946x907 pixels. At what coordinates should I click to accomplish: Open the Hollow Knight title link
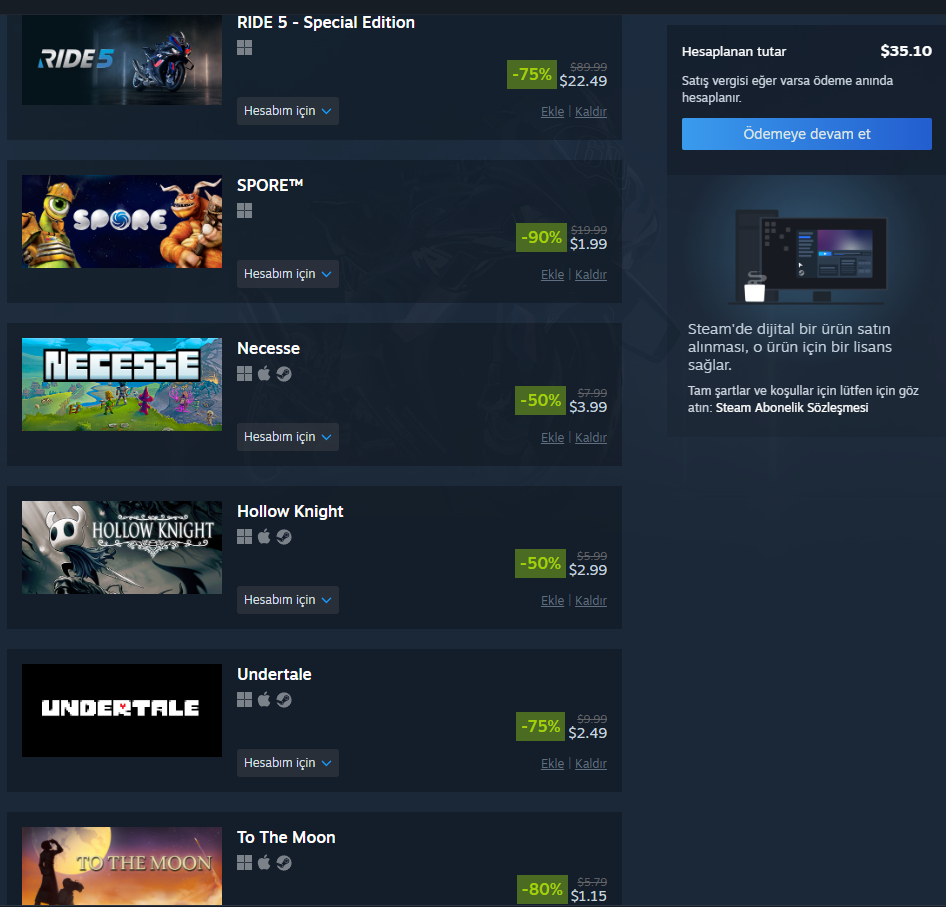click(x=290, y=511)
